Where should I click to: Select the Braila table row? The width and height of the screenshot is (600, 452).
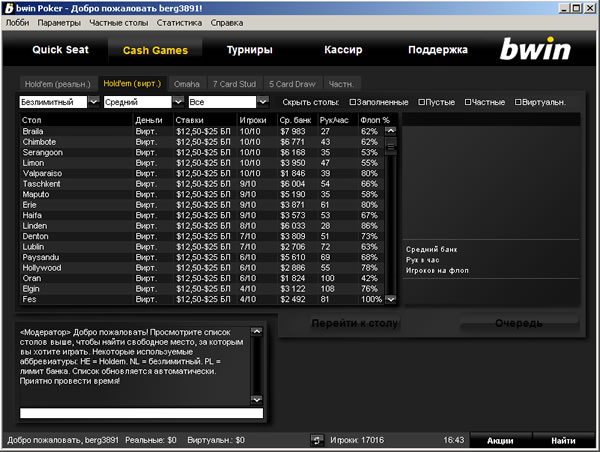click(202, 131)
